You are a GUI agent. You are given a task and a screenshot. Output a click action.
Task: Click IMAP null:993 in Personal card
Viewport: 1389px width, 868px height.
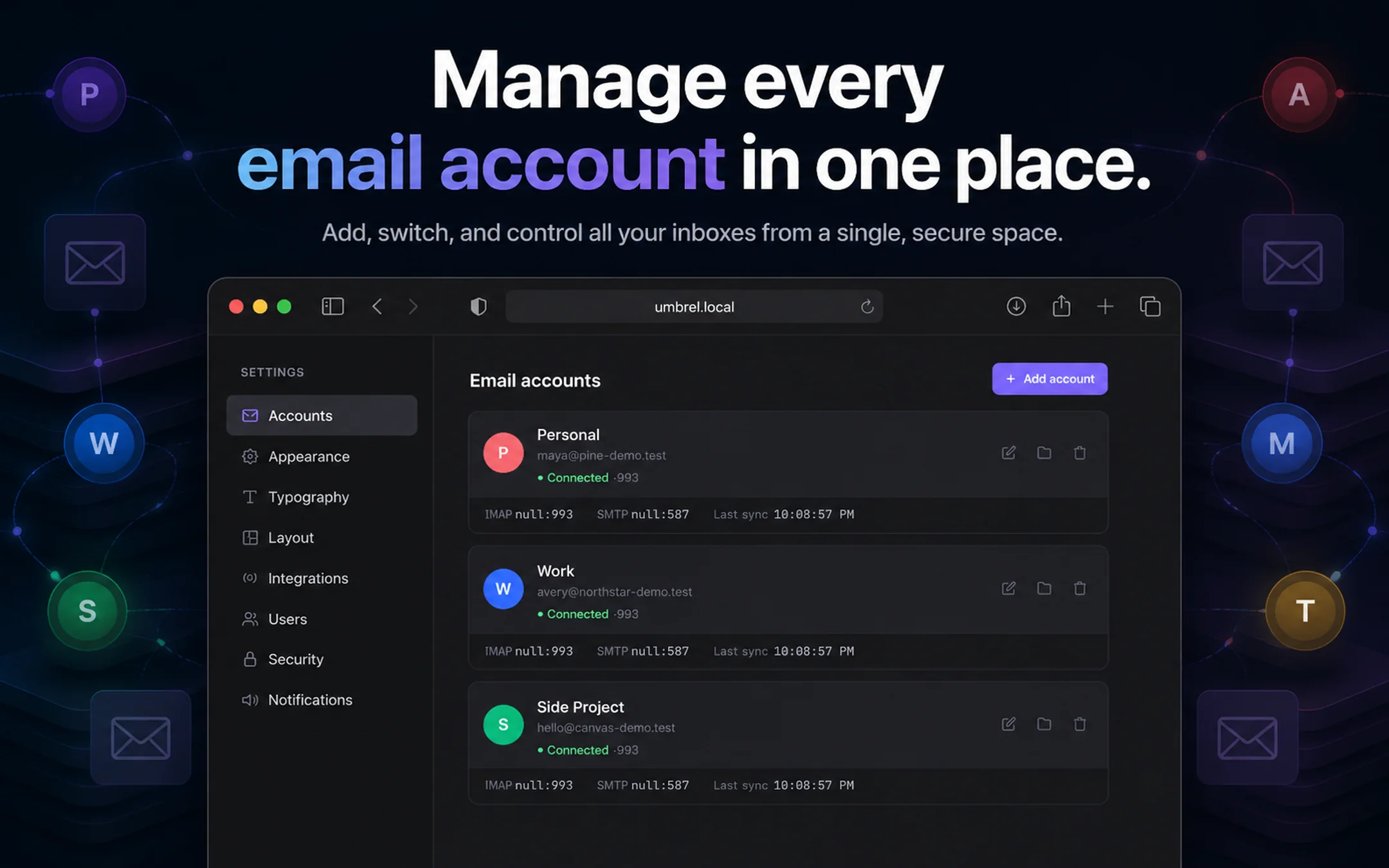click(529, 514)
